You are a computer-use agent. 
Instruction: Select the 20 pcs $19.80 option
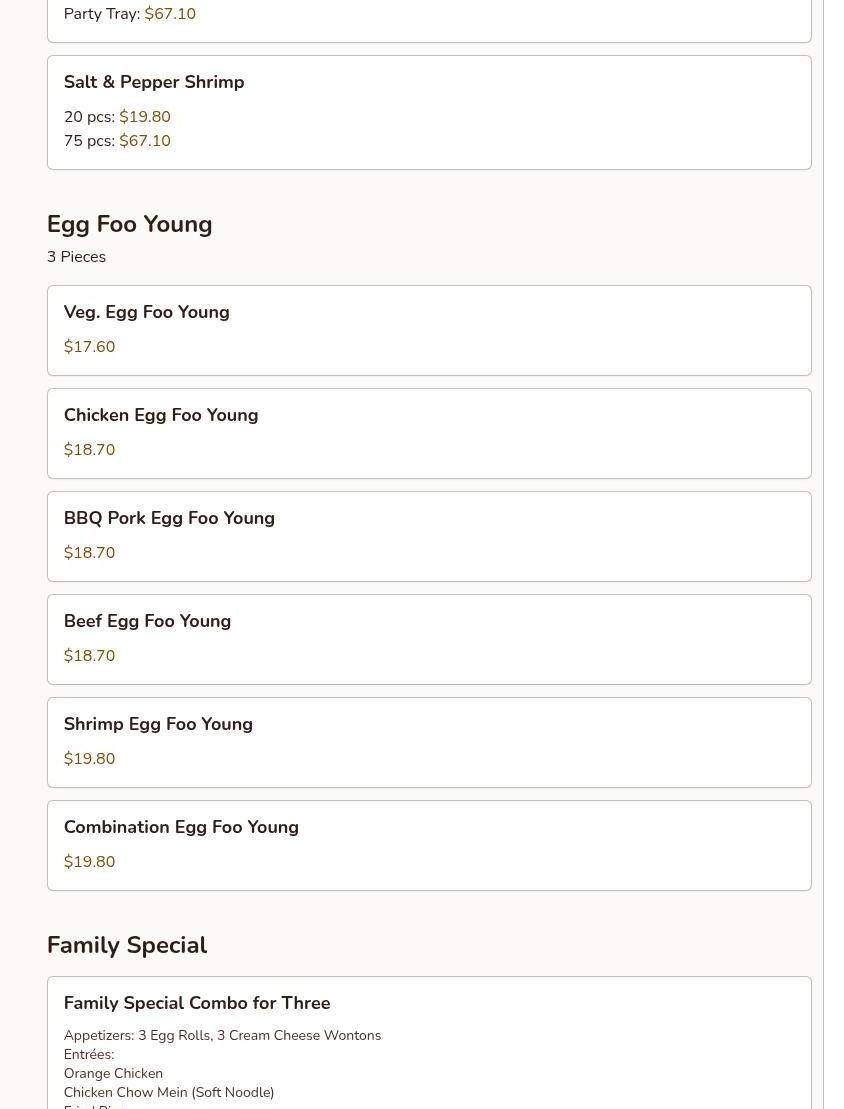117,117
